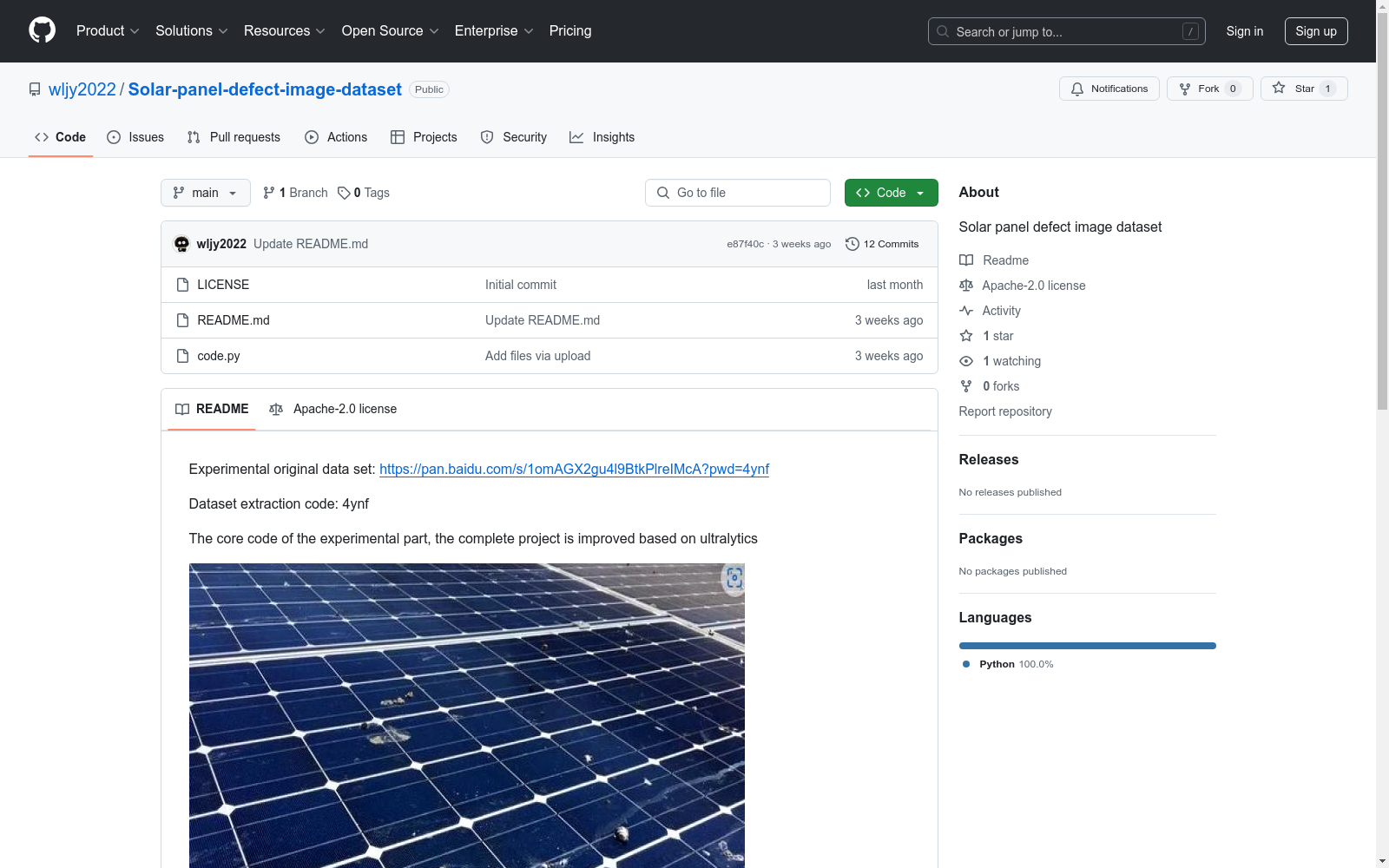Open Notifications bell
Viewport: 1389px width, 868px height.
pyautogui.click(x=1109, y=89)
